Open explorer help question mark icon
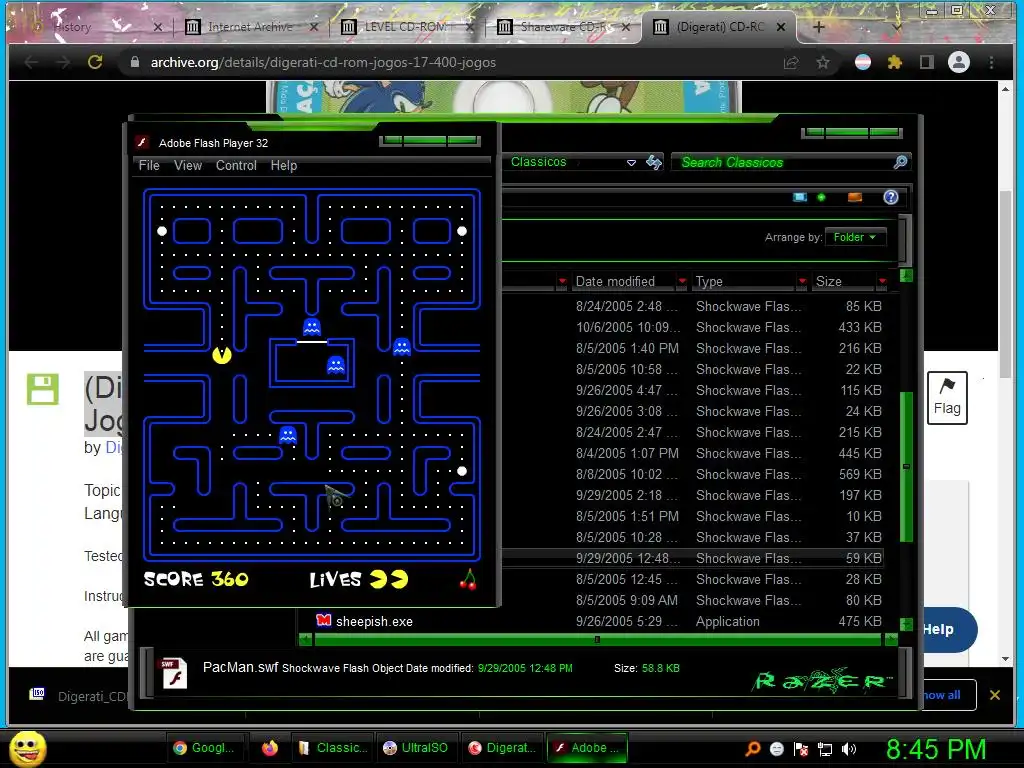The height and width of the screenshot is (768, 1024). pyautogui.click(x=891, y=197)
